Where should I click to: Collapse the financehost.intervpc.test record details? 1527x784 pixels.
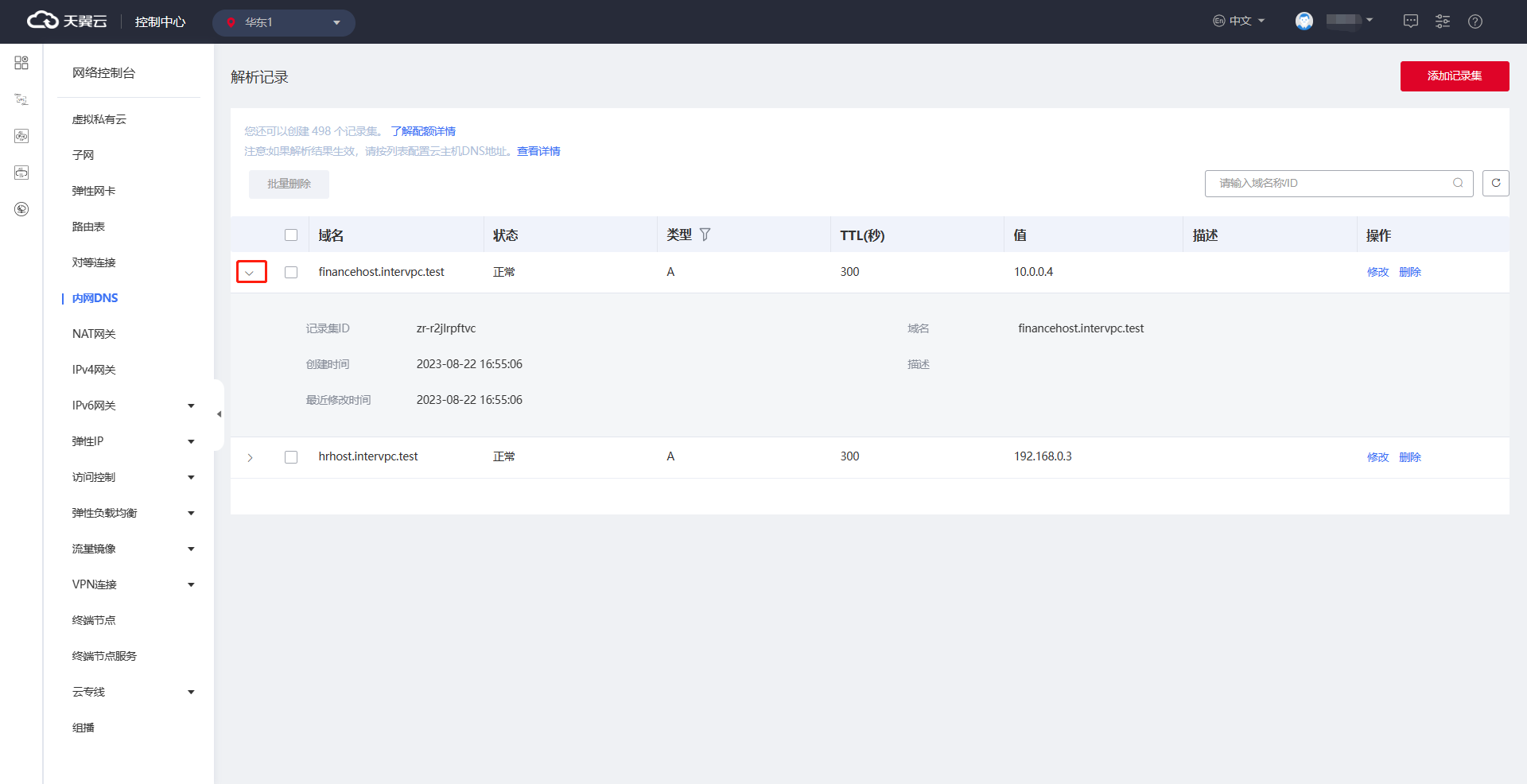pos(251,272)
